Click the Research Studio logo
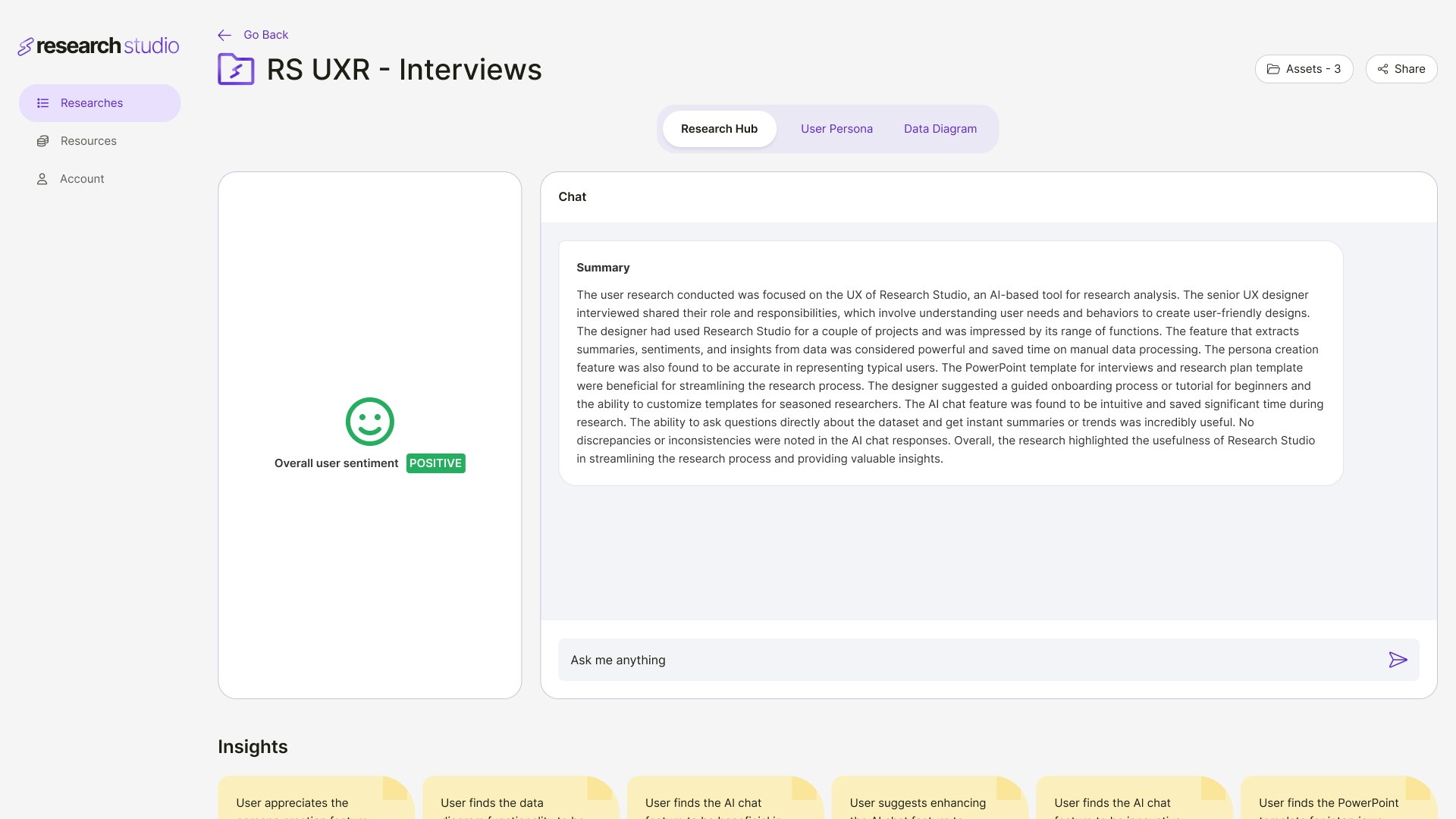 pos(99,46)
